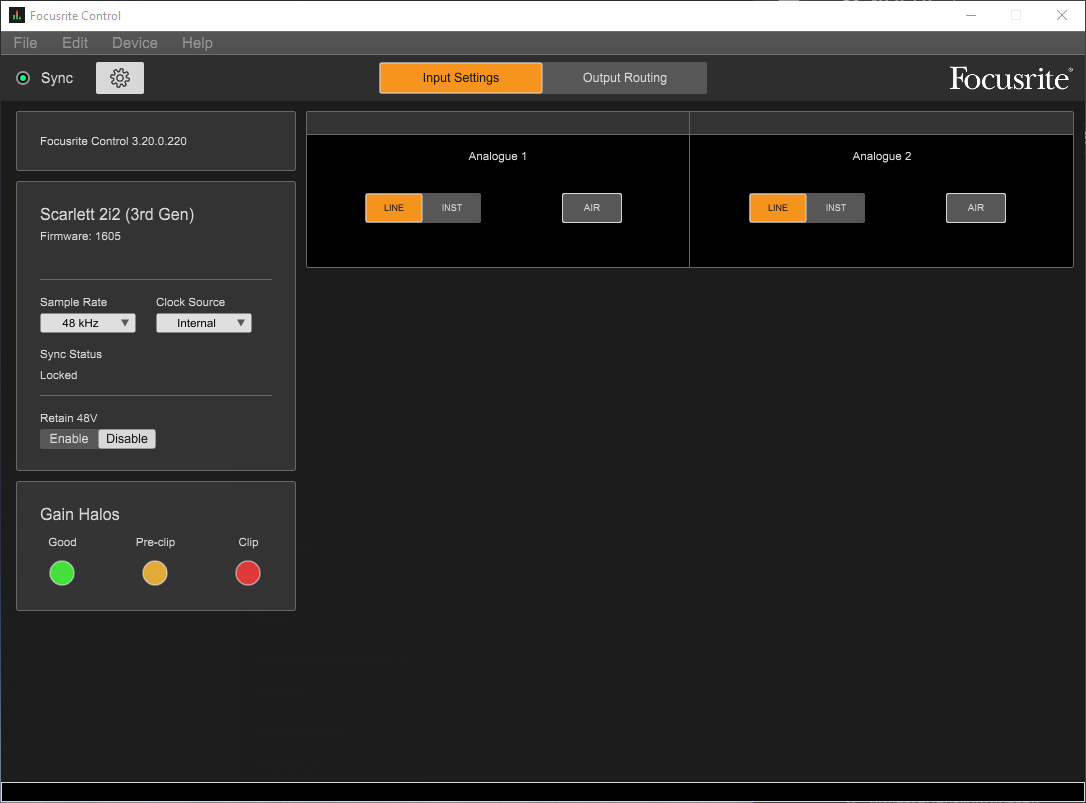Close the Focusrite Control window

(1062, 15)
